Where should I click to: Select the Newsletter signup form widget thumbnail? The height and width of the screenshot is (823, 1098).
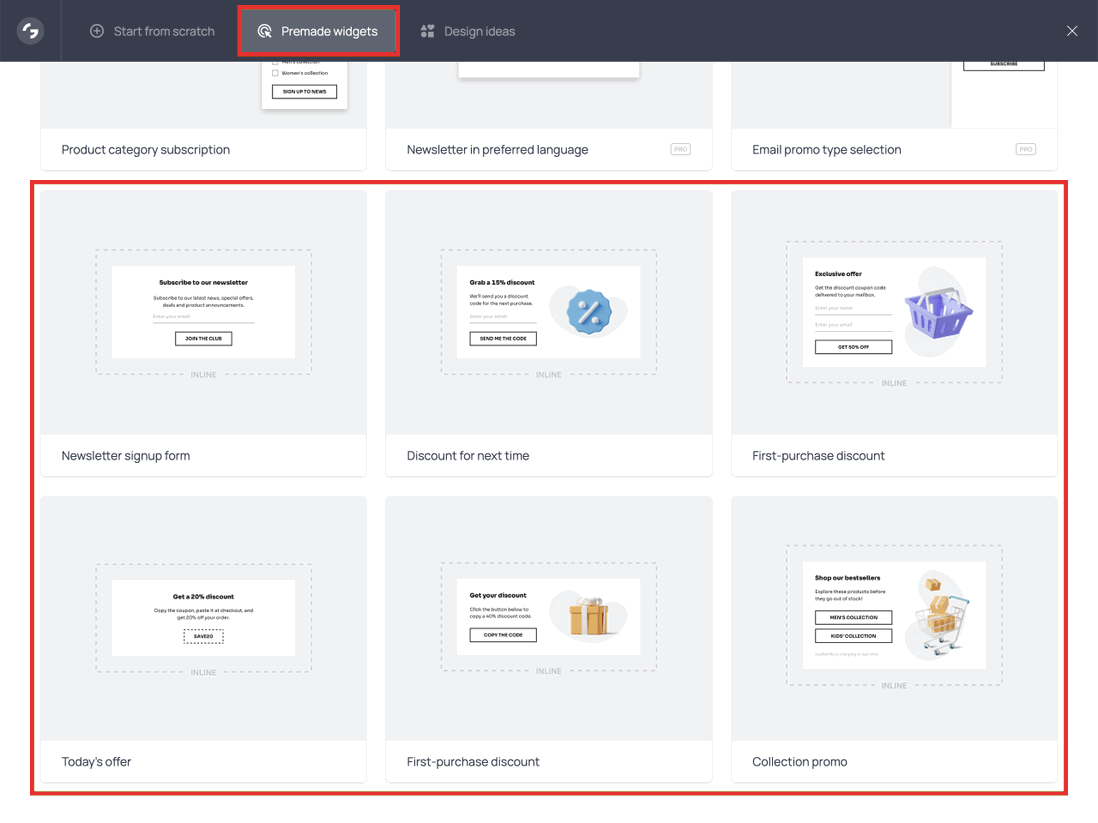203,311
